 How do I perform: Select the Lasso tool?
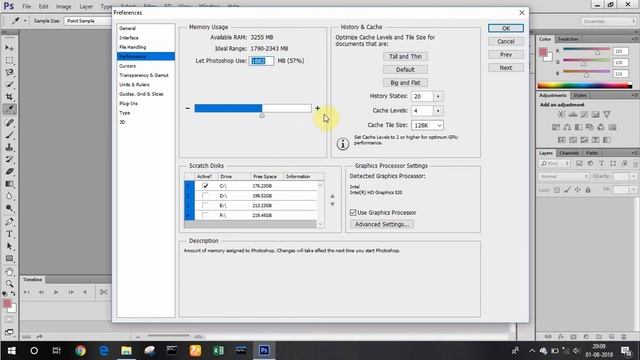coord(9,72)
